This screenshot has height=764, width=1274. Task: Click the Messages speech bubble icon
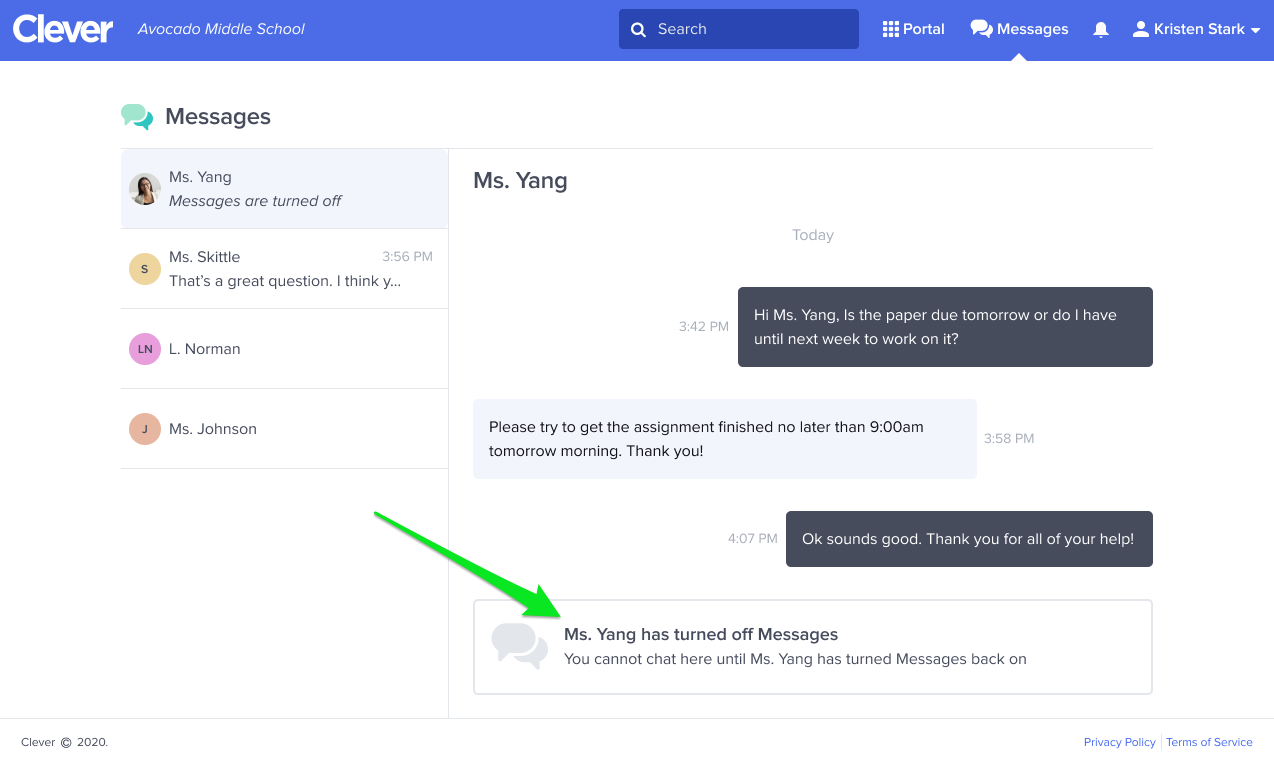981,28
